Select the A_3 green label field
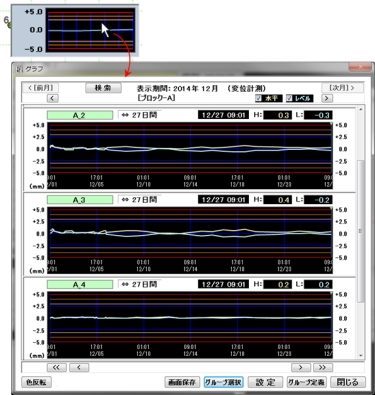 80,200
